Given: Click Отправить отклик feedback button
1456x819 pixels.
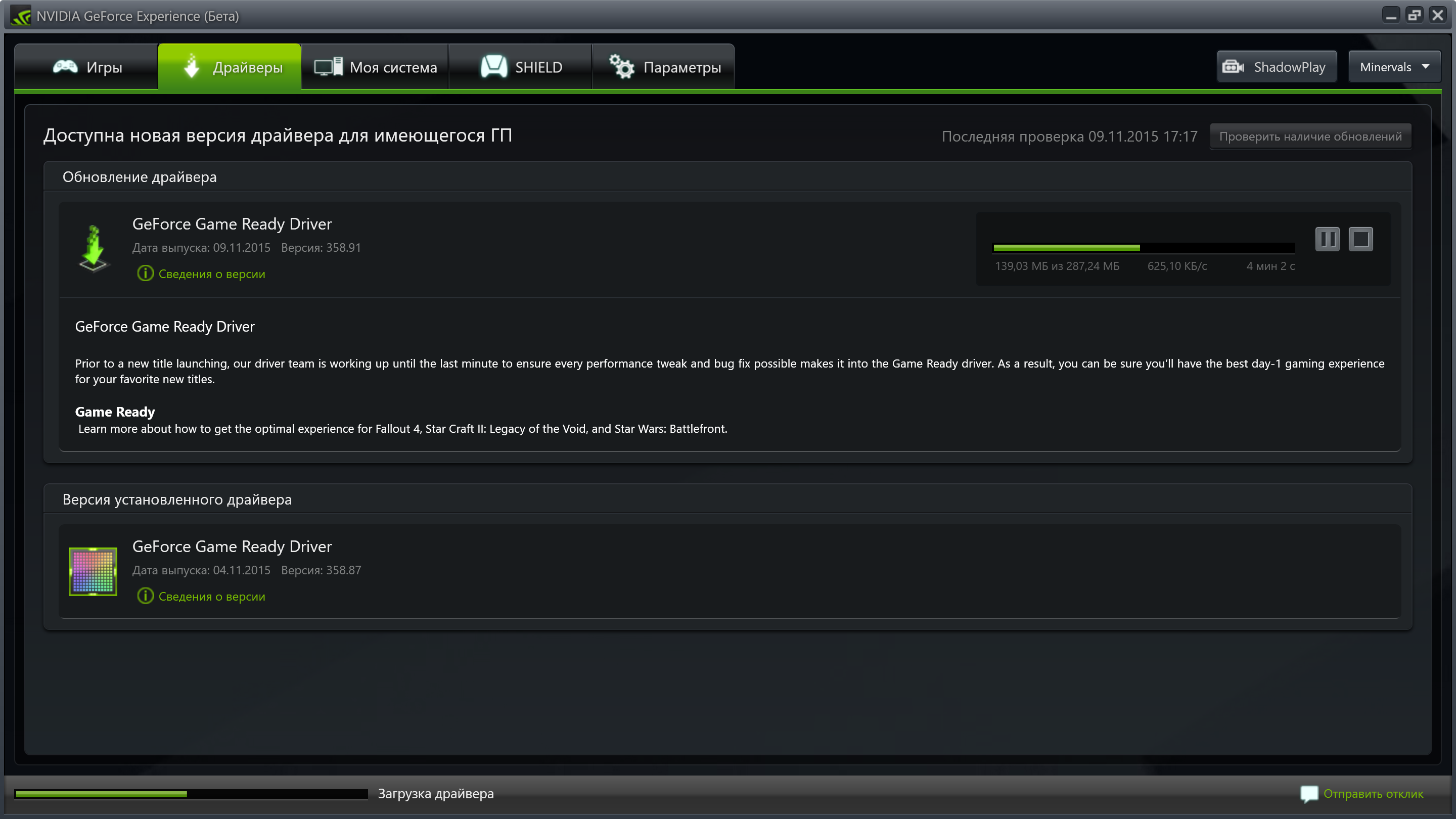Looking at the screenshot, I should [1373, 793].
